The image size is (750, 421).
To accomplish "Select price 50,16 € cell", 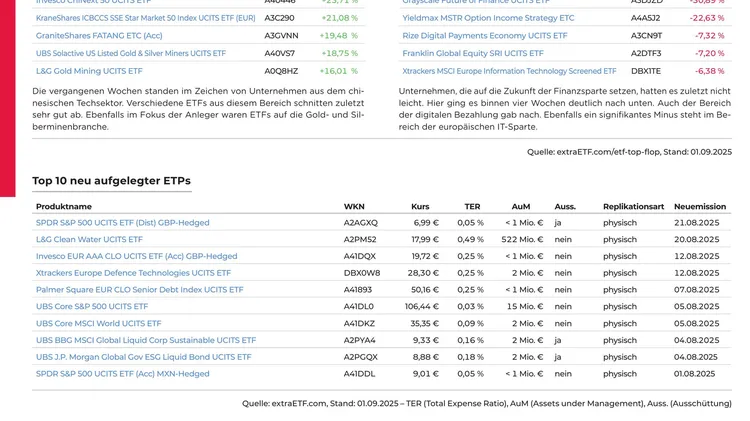I will click(x=425, y=290).
